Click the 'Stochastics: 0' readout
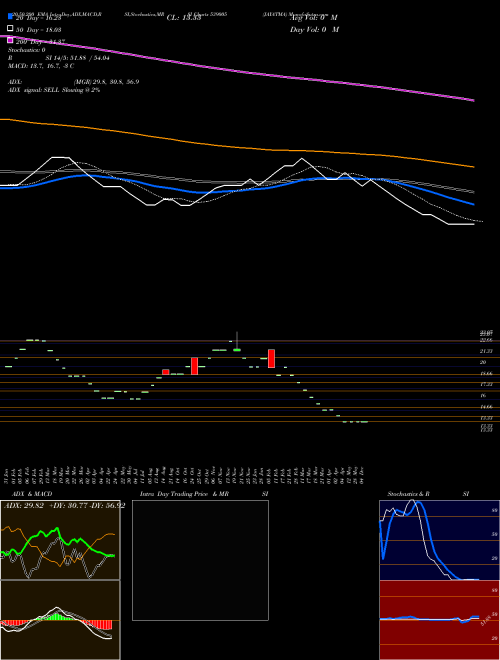The width and height of the screenshot is (500, 660). point(27,50)
